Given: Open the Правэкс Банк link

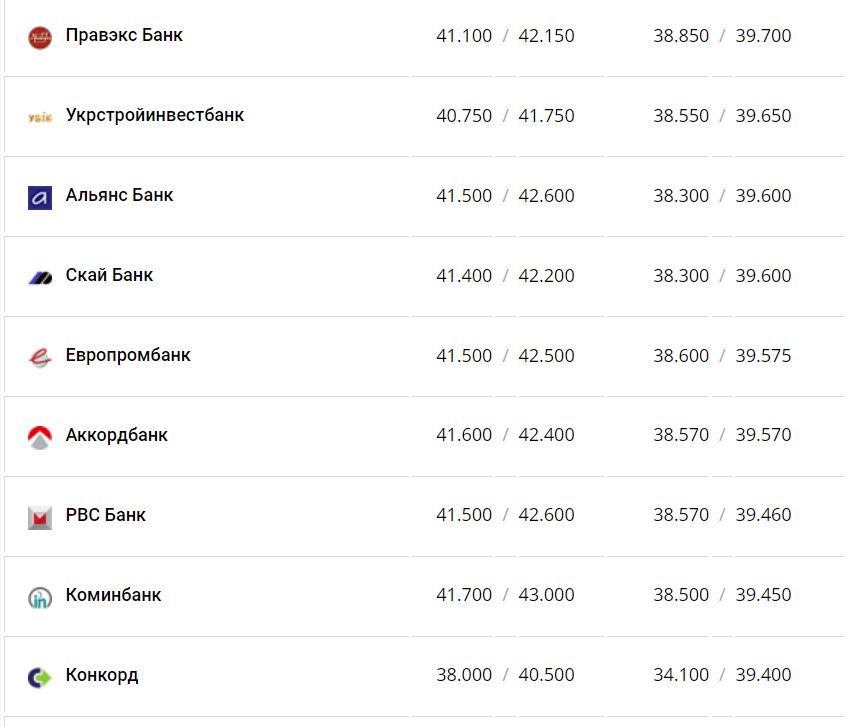Looking at the screenshot, I should point(124,36).
